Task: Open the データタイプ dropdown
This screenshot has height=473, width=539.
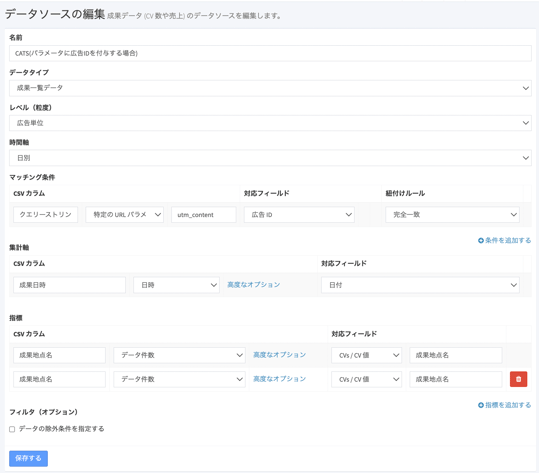Action: 270,88
